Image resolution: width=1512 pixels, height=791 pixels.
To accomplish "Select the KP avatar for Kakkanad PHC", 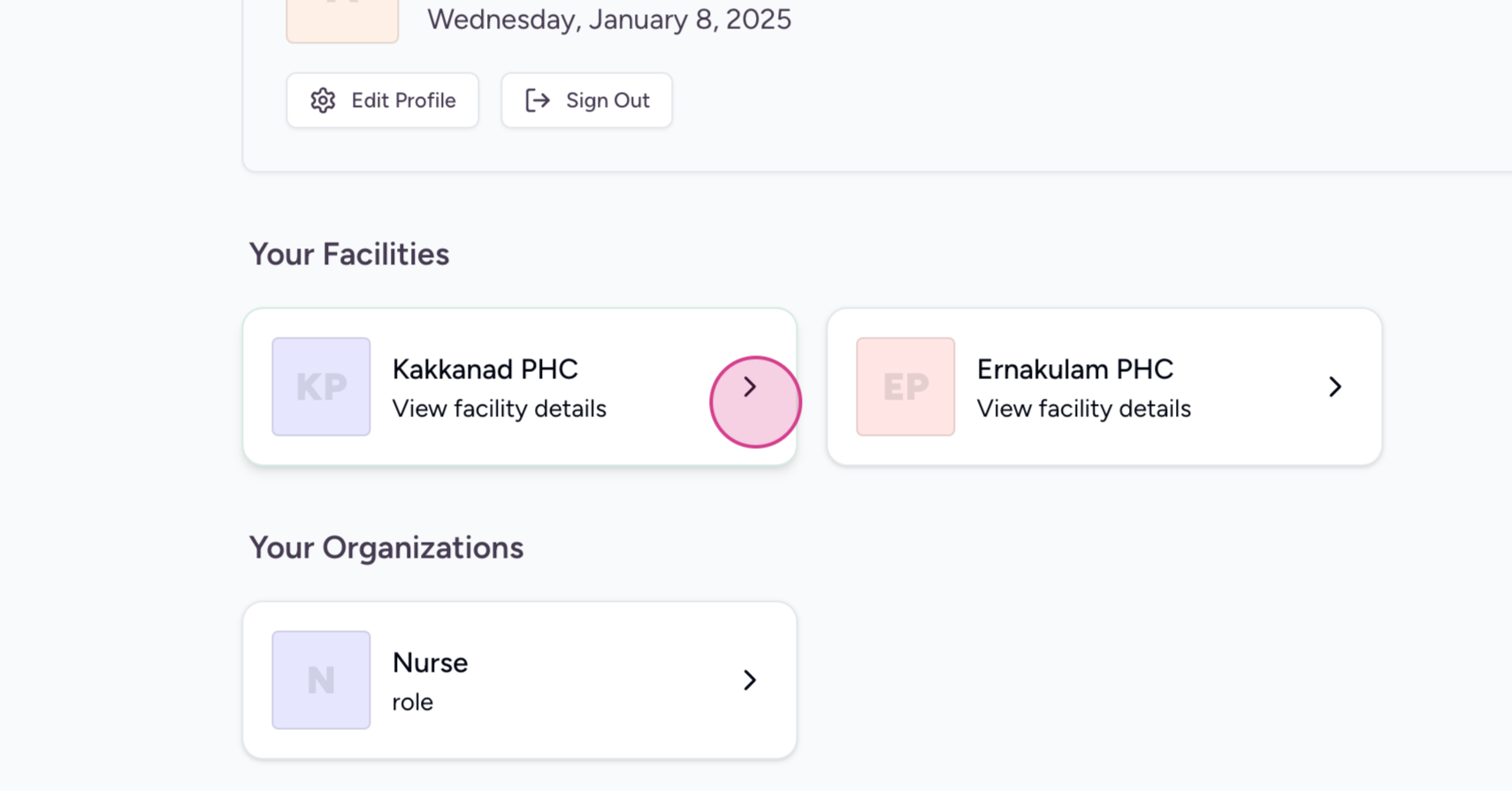I will [x=321, y=387].
